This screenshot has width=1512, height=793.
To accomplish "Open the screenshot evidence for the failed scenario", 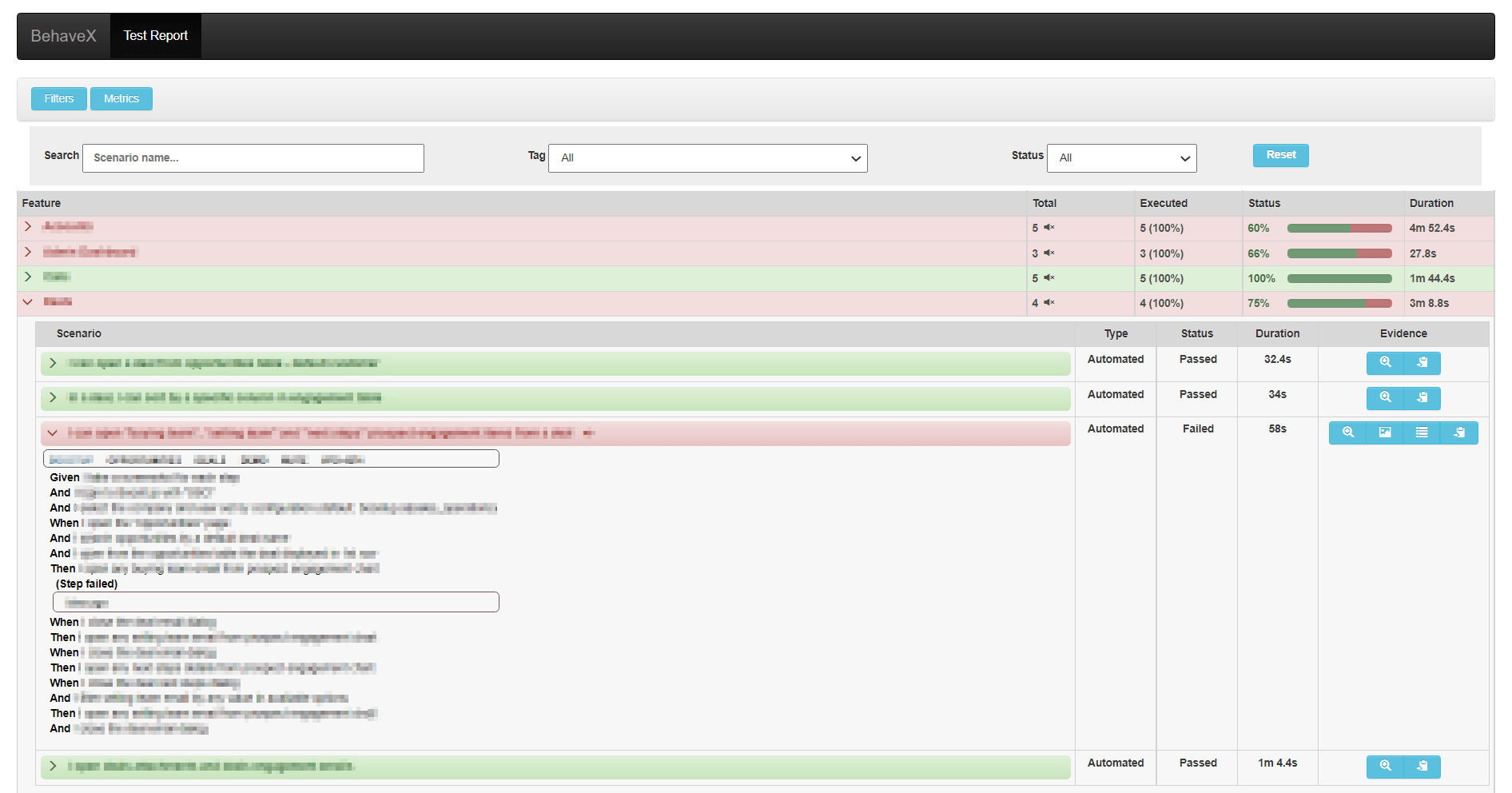I will 1385,432.
